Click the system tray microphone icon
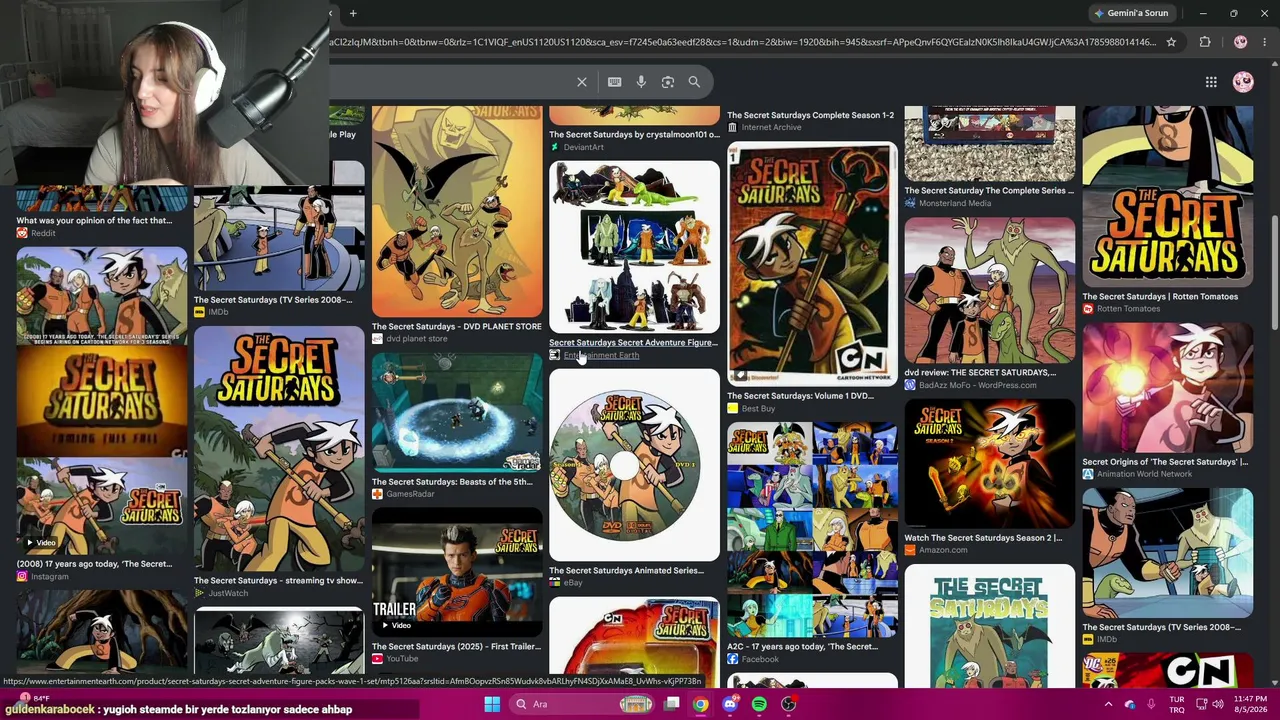This screenshot has height=720, width=1280. tap(1150, 704)
